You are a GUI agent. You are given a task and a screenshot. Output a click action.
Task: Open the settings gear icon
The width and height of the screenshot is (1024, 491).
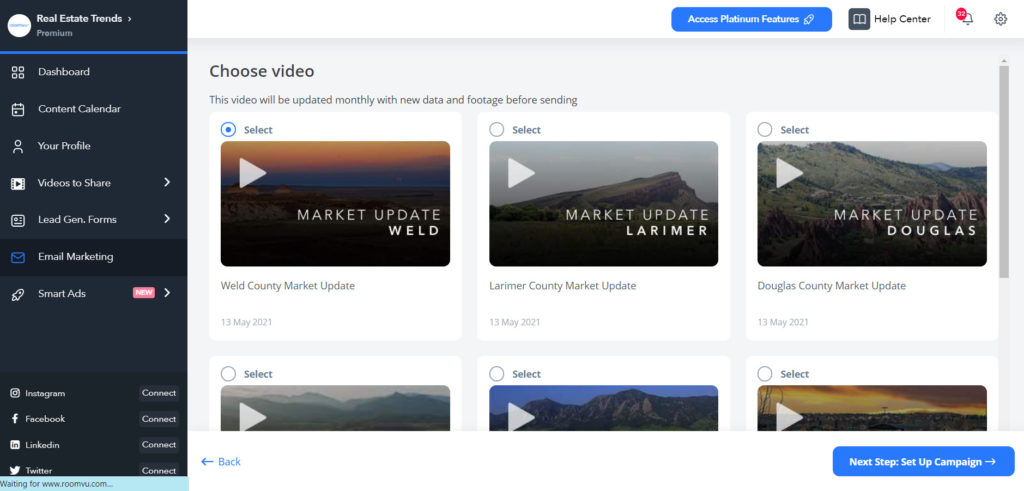pyautogui.click(x=1000, y=19)
